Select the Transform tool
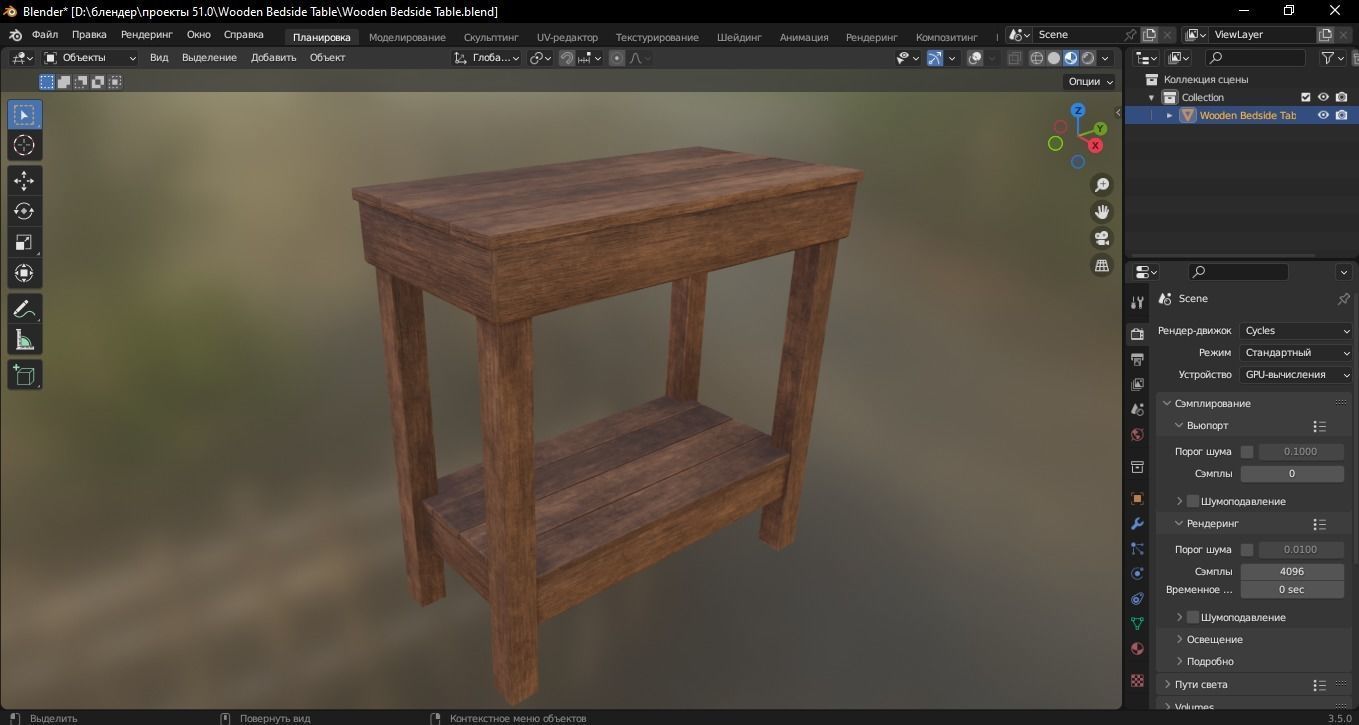The height and width of the screenshot is (725, 1359). pos(24,273)
